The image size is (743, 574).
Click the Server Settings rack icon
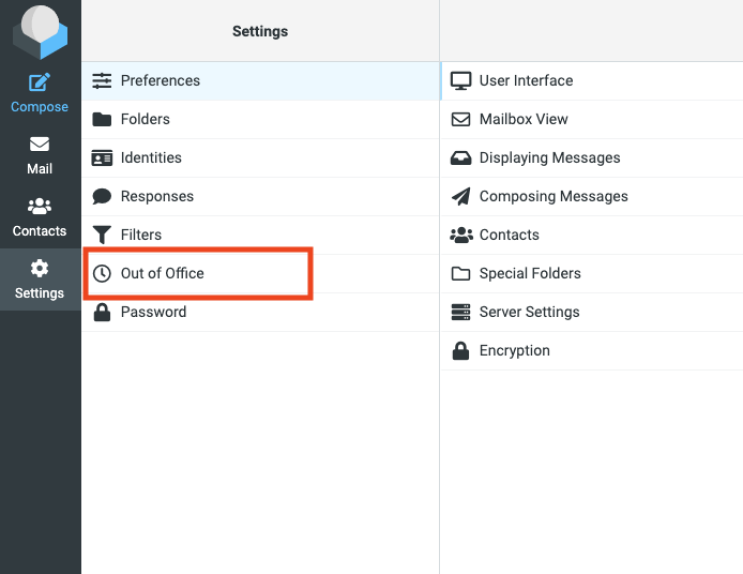click(461, 312)
